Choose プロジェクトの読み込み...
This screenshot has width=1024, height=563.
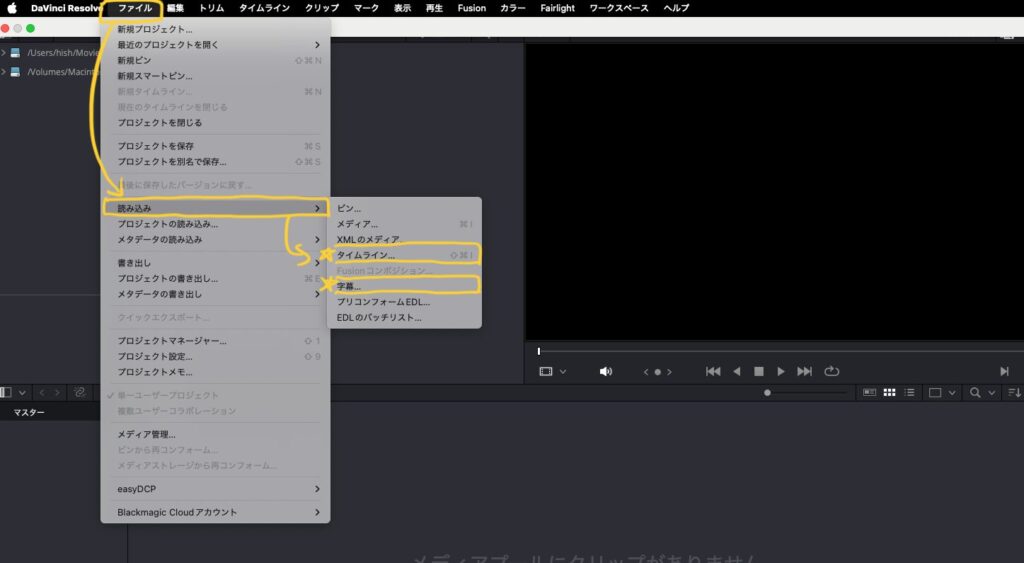[216, 224]
